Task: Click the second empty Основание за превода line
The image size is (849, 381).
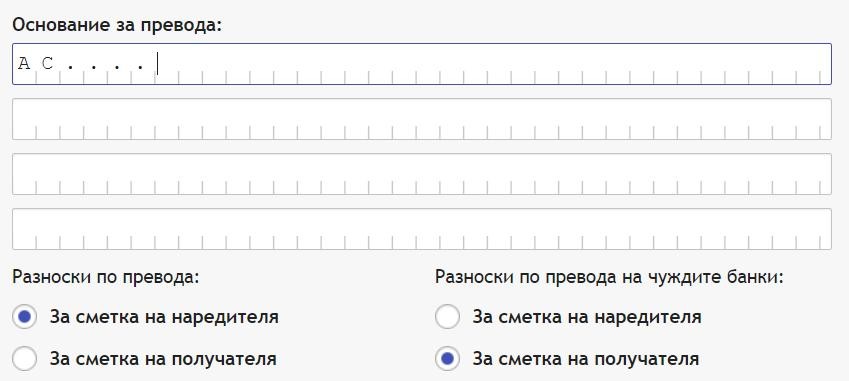Action: (421, 119)
